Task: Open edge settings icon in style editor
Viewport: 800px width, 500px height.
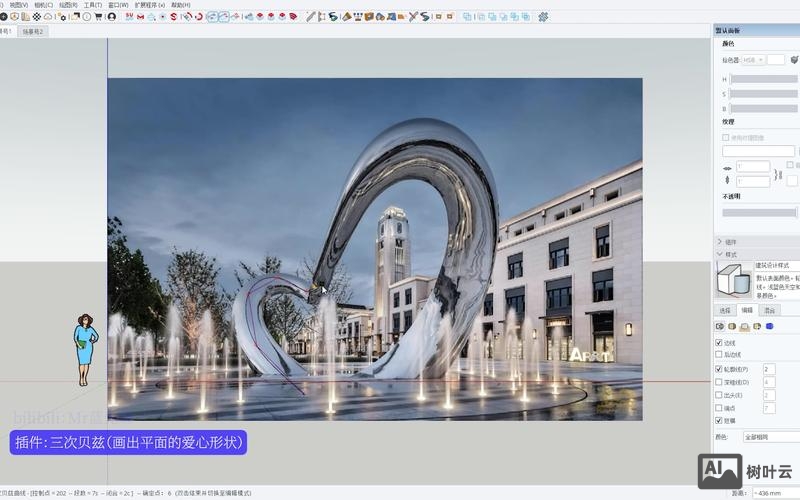Action: tap(719, 326)
